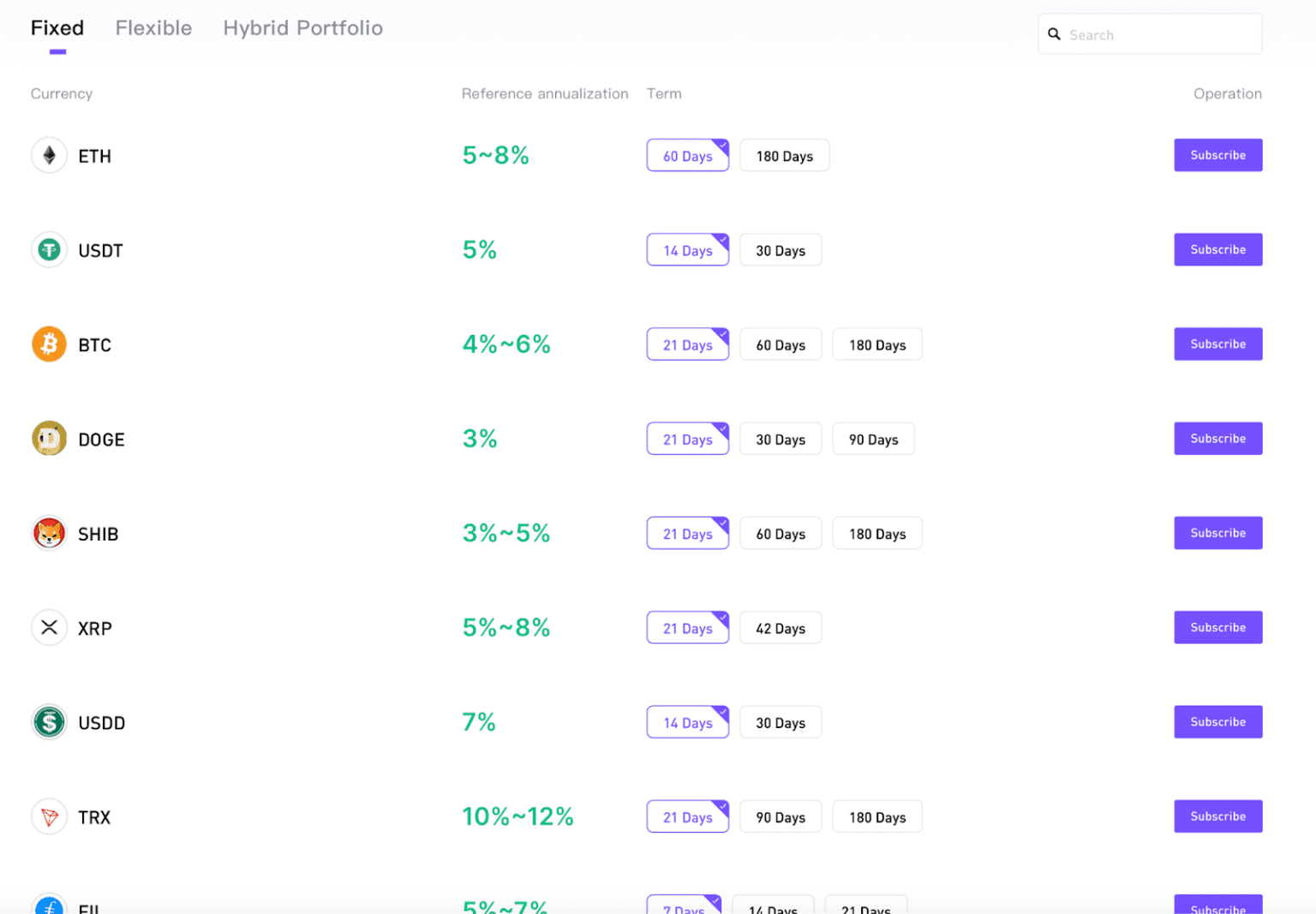Click the TRX token icon

point(49,816)
